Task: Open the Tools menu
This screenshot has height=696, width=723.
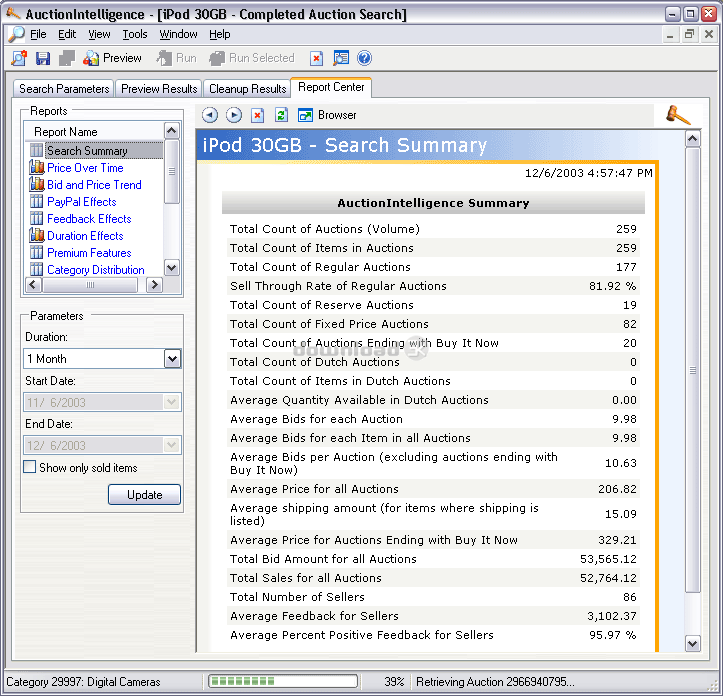Action: click(135, 35)
